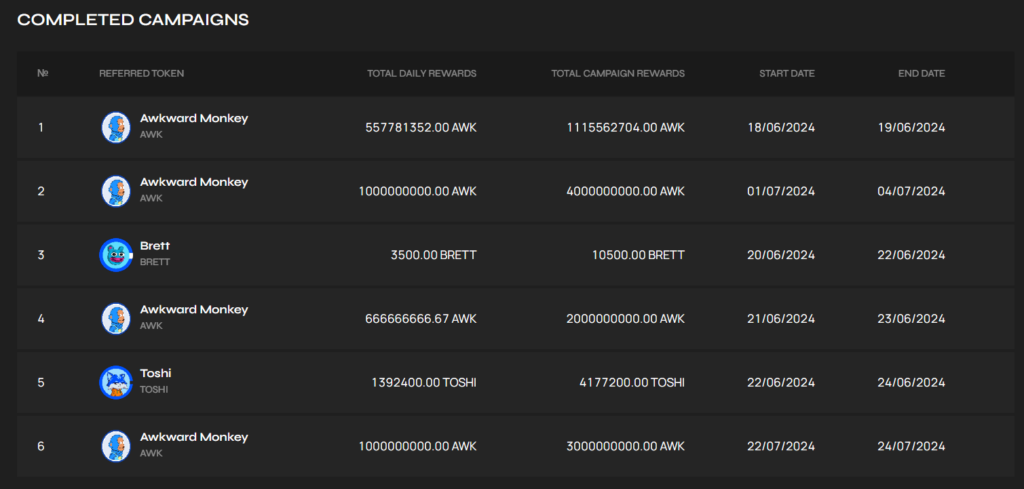Image resolution: width=1024 pixels, height=489 pixels.
Task: Click the Brett token icon
Action: click(116, 255)
